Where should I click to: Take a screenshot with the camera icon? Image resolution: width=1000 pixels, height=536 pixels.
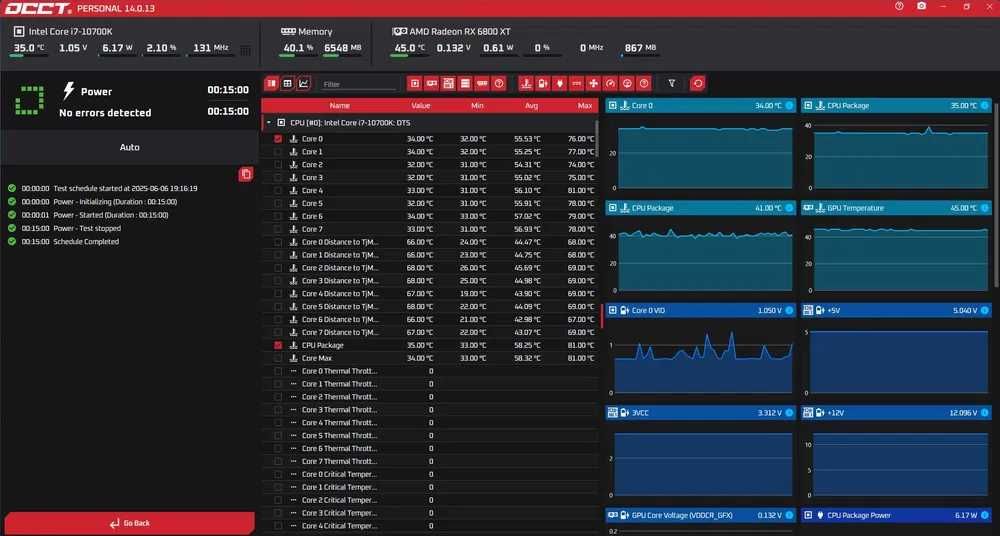pyautogui.click(x=922, y=6)
